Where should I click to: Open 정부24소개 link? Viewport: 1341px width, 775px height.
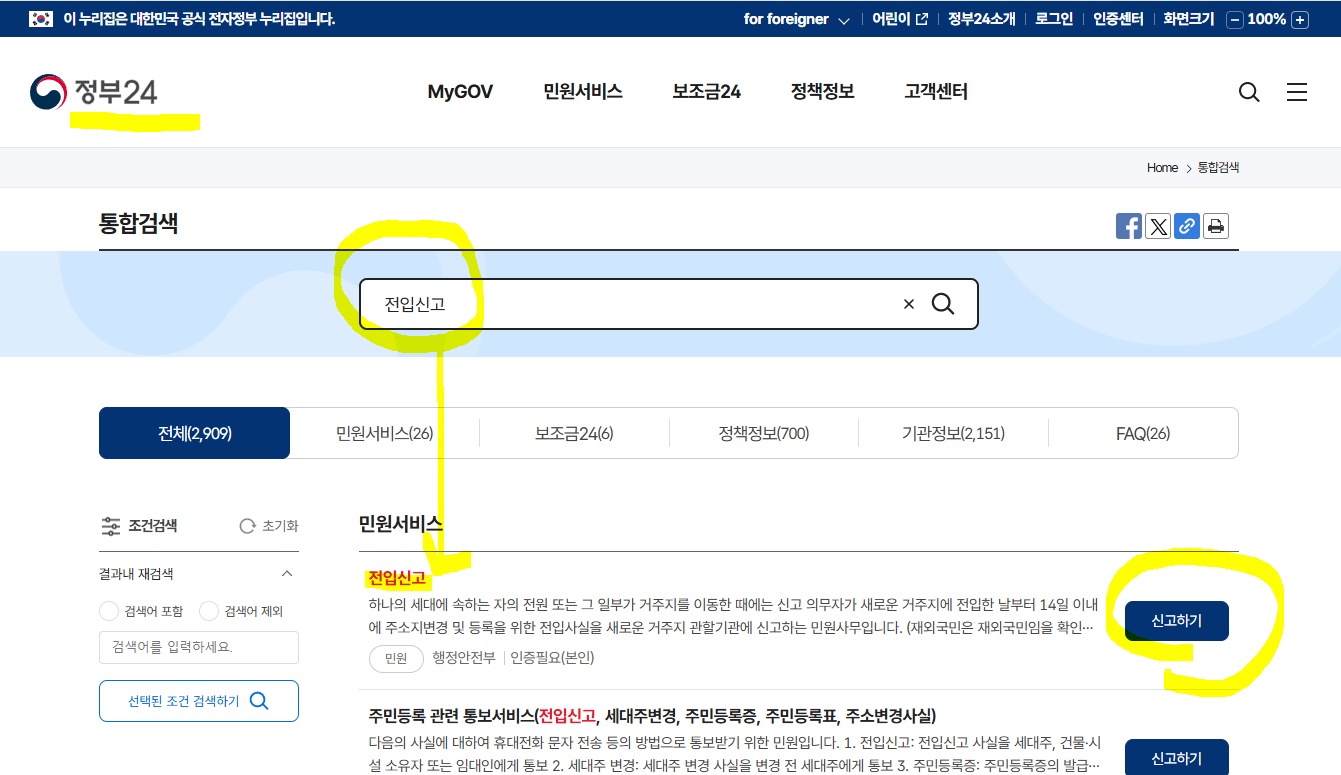pos(981,19)
